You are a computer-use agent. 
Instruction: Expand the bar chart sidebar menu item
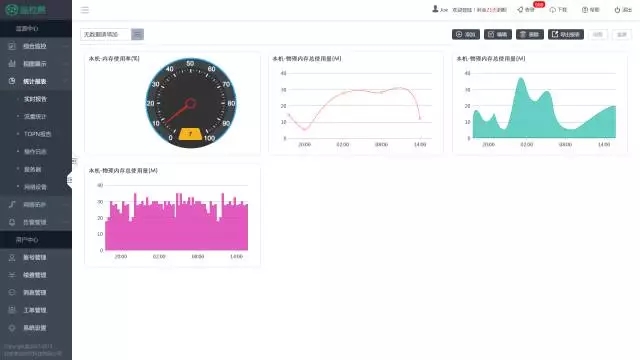point(36,64)
